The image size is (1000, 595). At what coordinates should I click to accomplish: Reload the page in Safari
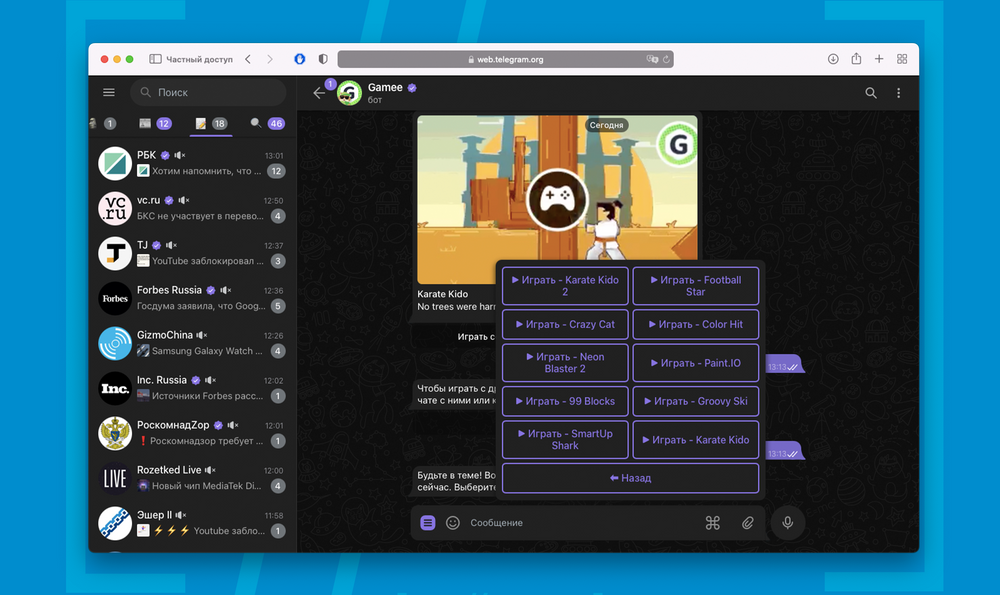666,59
